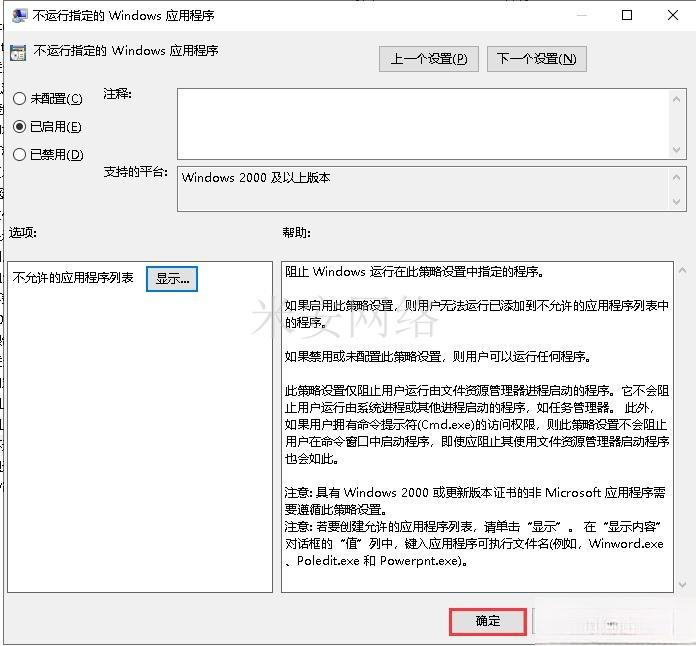
Task: Click the help panel scrollbar down arrow
Action: click(682, 584)
